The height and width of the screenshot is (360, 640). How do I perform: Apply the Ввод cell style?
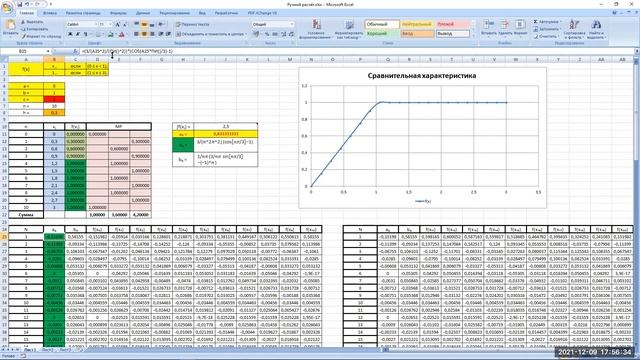click(x=417, y=34)
